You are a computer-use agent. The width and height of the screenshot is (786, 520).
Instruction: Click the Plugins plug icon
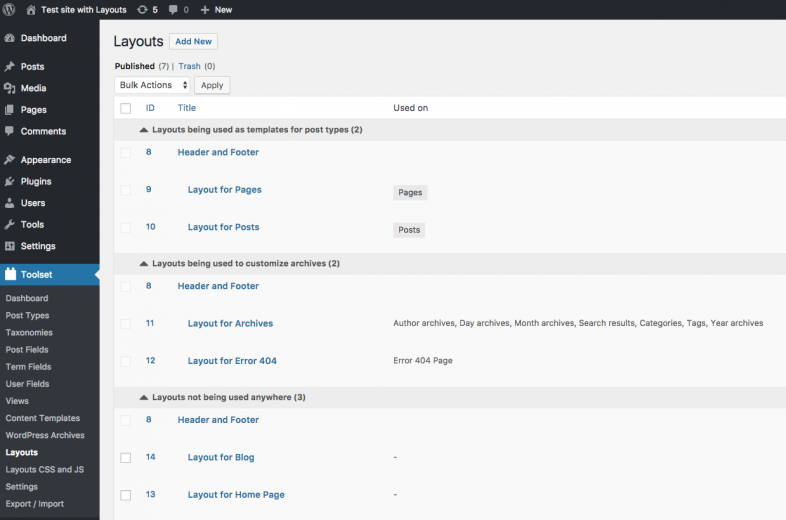[10, 181]
